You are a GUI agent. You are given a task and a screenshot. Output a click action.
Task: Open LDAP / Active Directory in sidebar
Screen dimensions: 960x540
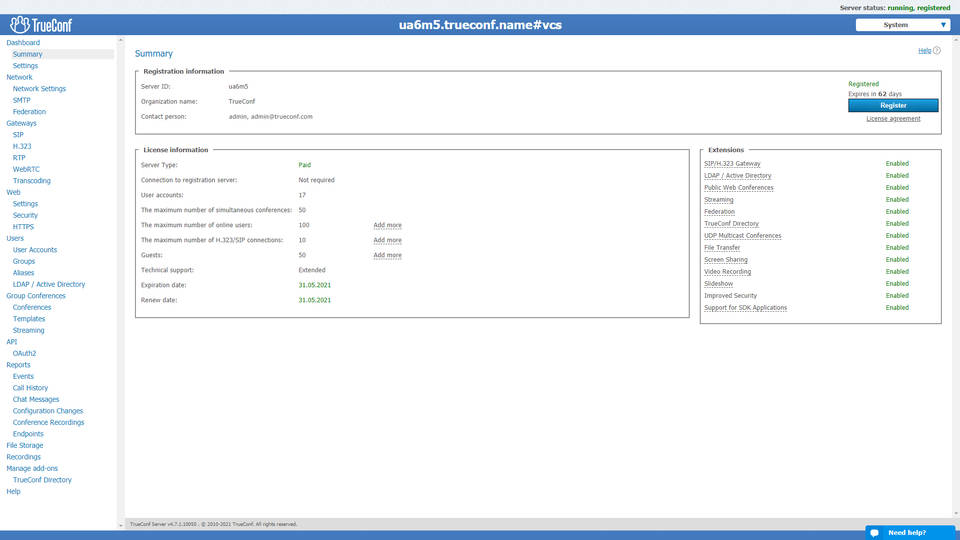49,285
